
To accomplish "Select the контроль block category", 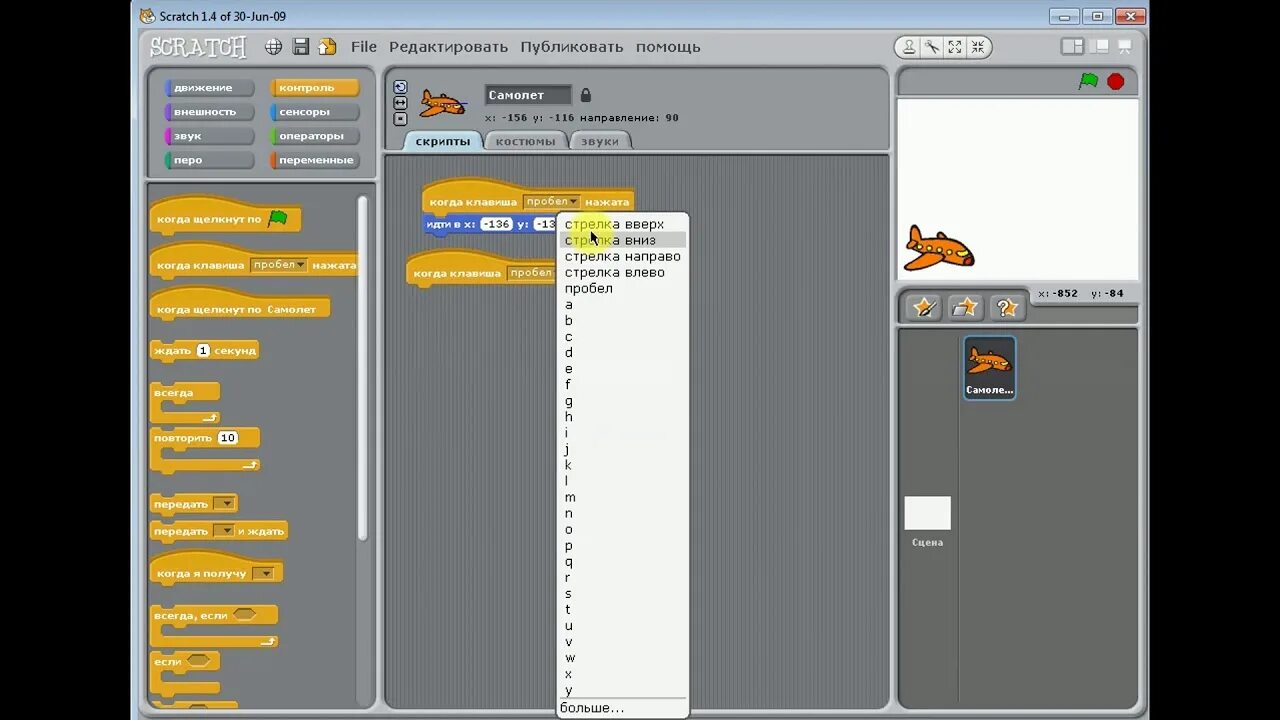I will pos(314,88).
